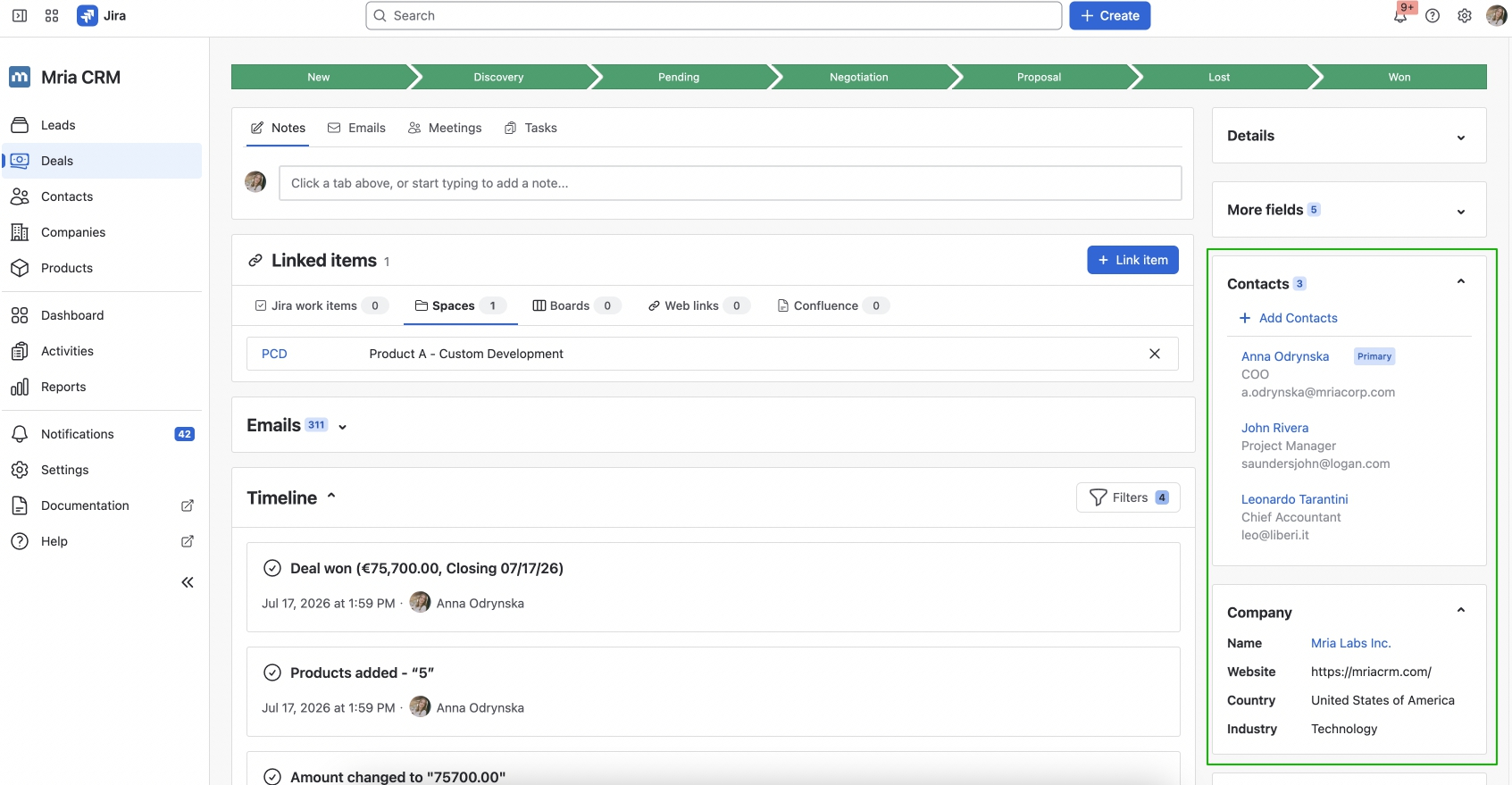The height and width of the screenshot is (785, 1512).
Task: Select the Jira work items tab
Action: (322, 305)
